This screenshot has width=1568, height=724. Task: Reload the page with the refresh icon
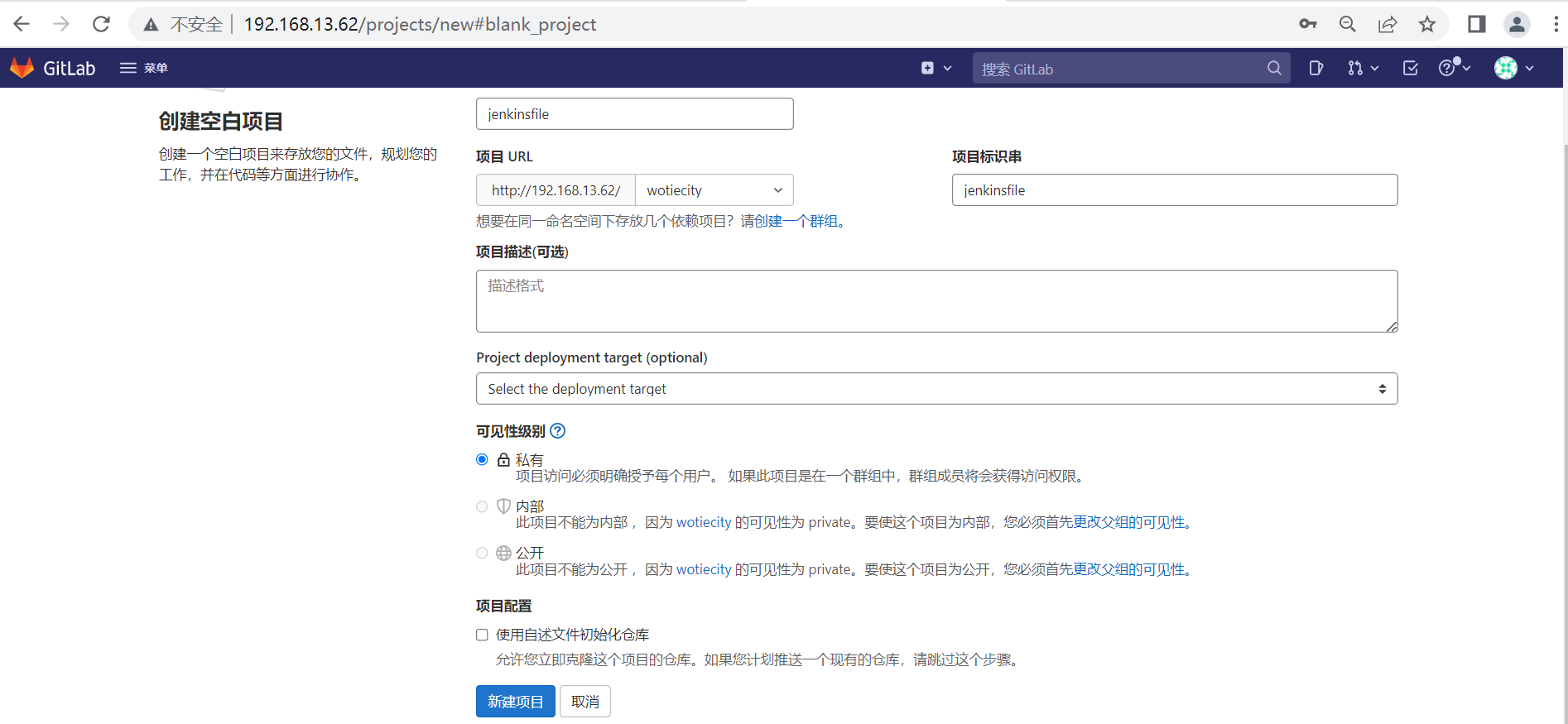pyautogui.click(x=101, y=24)
